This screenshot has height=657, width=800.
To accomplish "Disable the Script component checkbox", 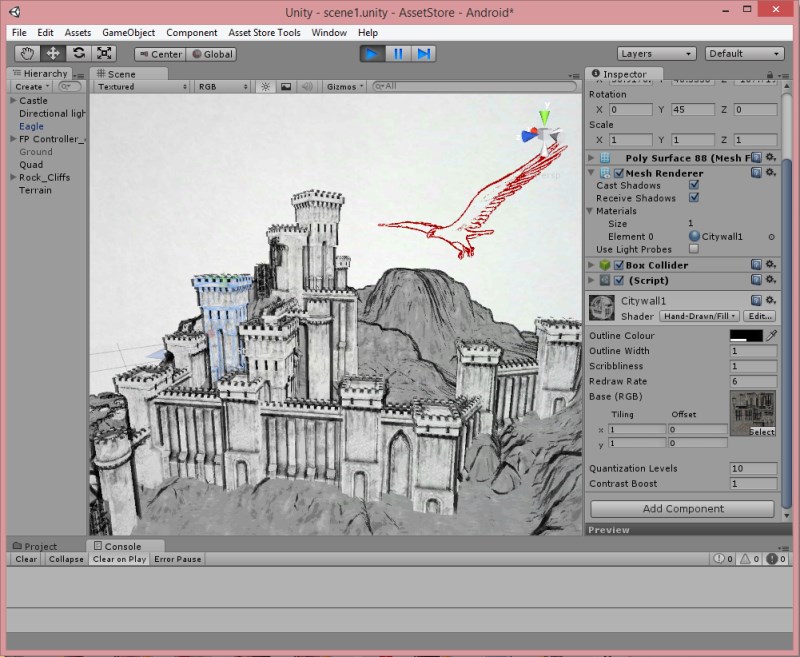I will 619,280.
